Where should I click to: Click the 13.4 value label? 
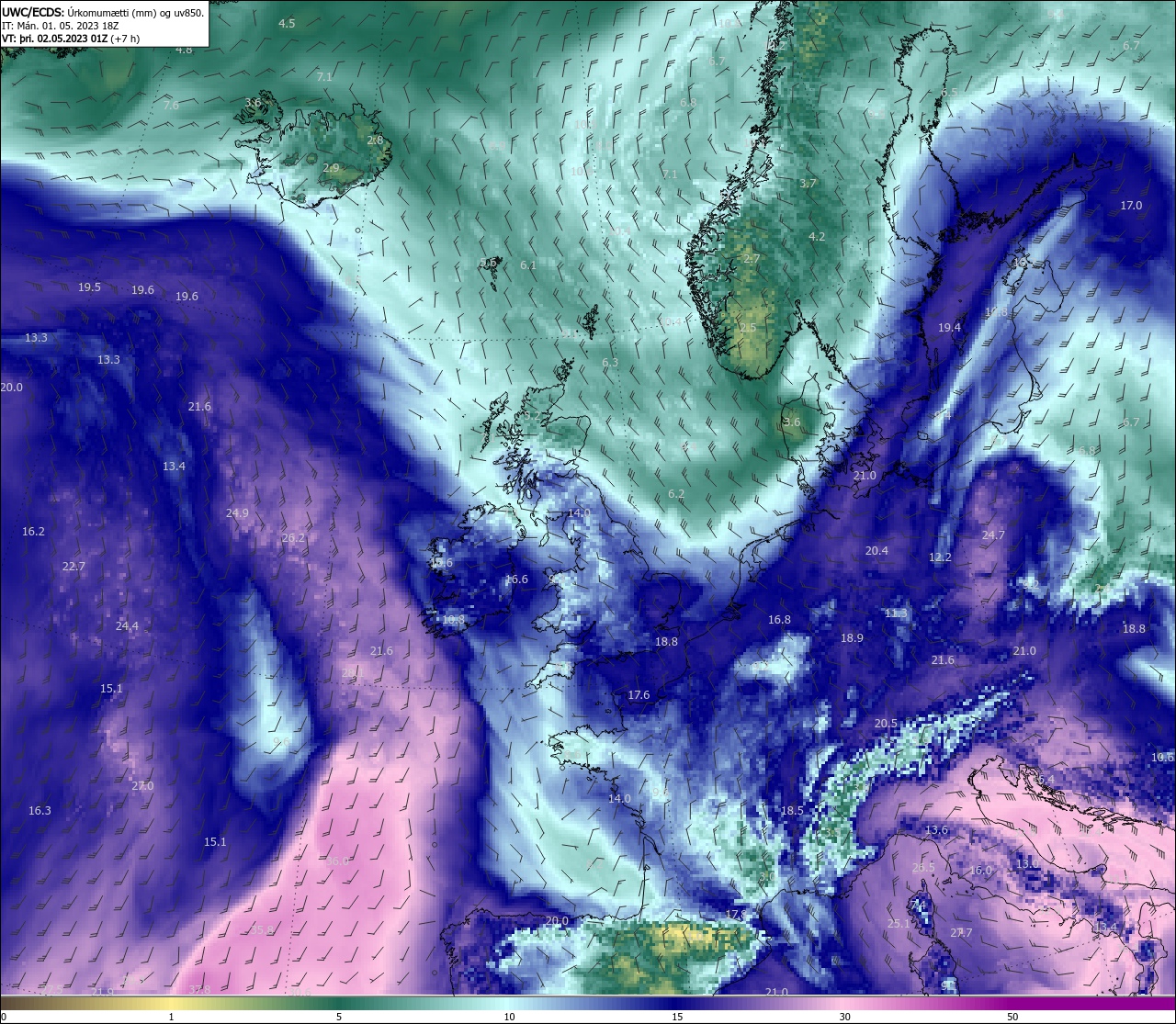174,466
